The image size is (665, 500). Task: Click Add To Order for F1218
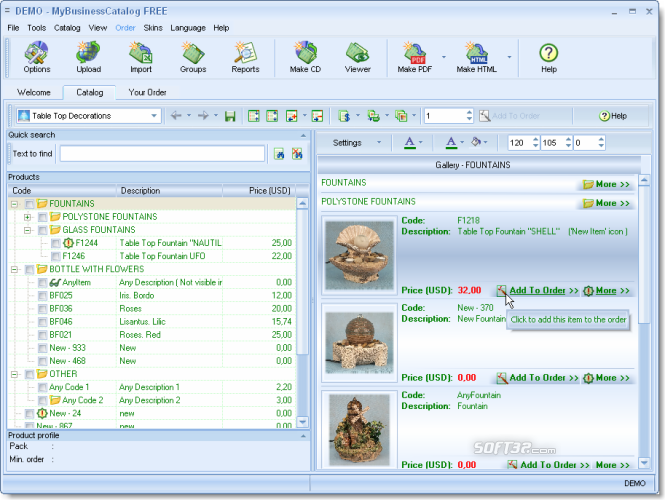[x=537, y=291]
